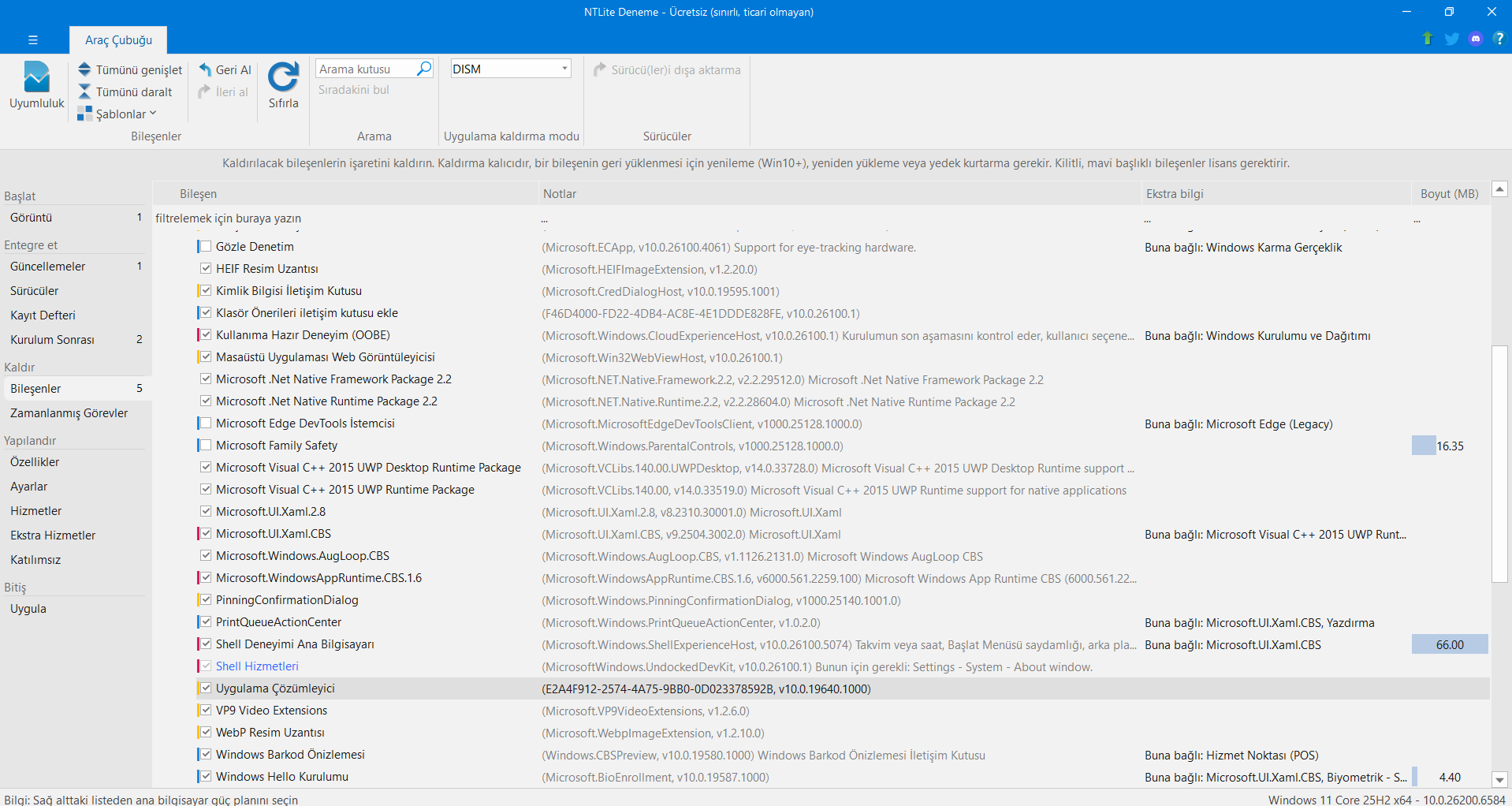Open the Discord icon

(1476, 39)
